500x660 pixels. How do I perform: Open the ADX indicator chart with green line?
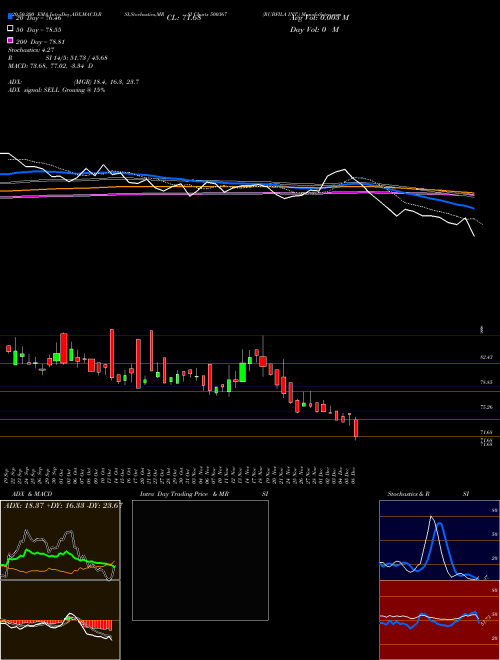60,540
